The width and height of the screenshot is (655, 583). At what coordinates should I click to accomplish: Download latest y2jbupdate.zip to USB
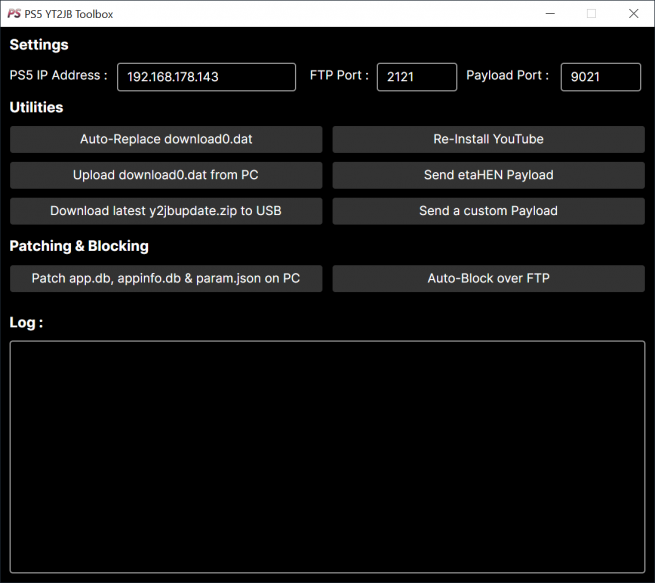click(x=166, y=211)
